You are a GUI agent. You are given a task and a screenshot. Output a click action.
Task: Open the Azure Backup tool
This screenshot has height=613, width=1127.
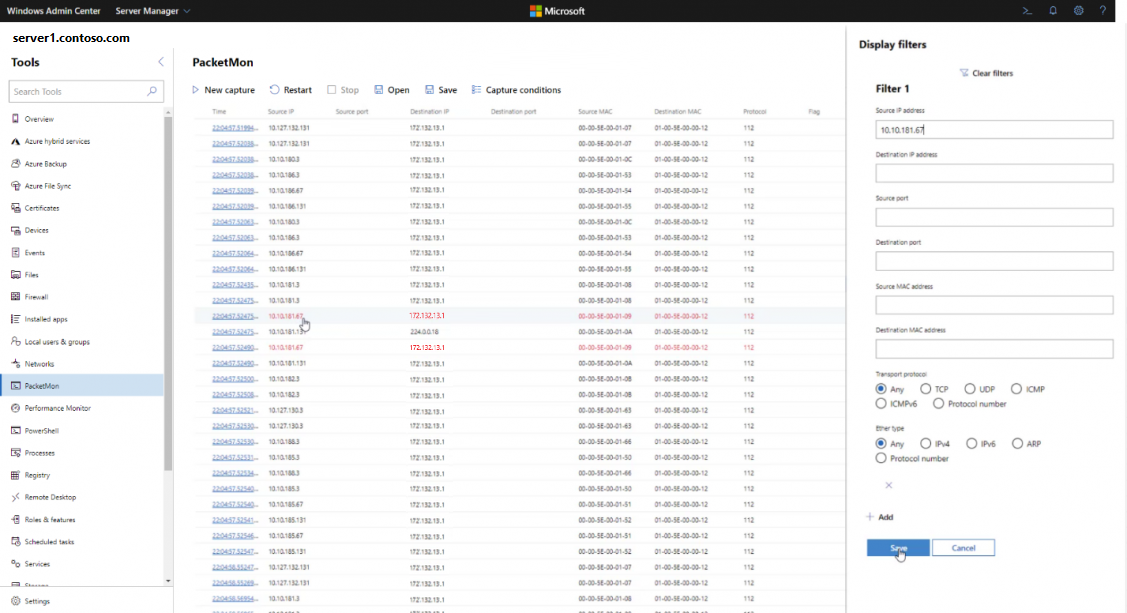pos(45,164)
